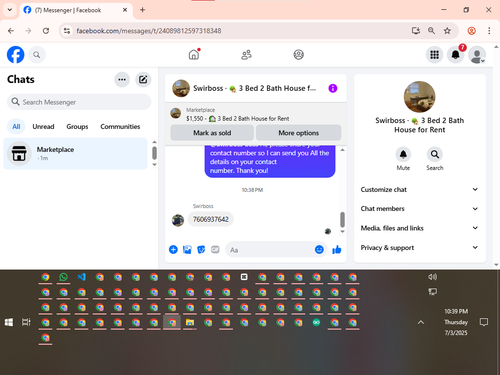The width and height of the screenshot is (500, 375).
Task: Open the Facebook logo home link
Action: pyautogui.click(x=16, y=55)
